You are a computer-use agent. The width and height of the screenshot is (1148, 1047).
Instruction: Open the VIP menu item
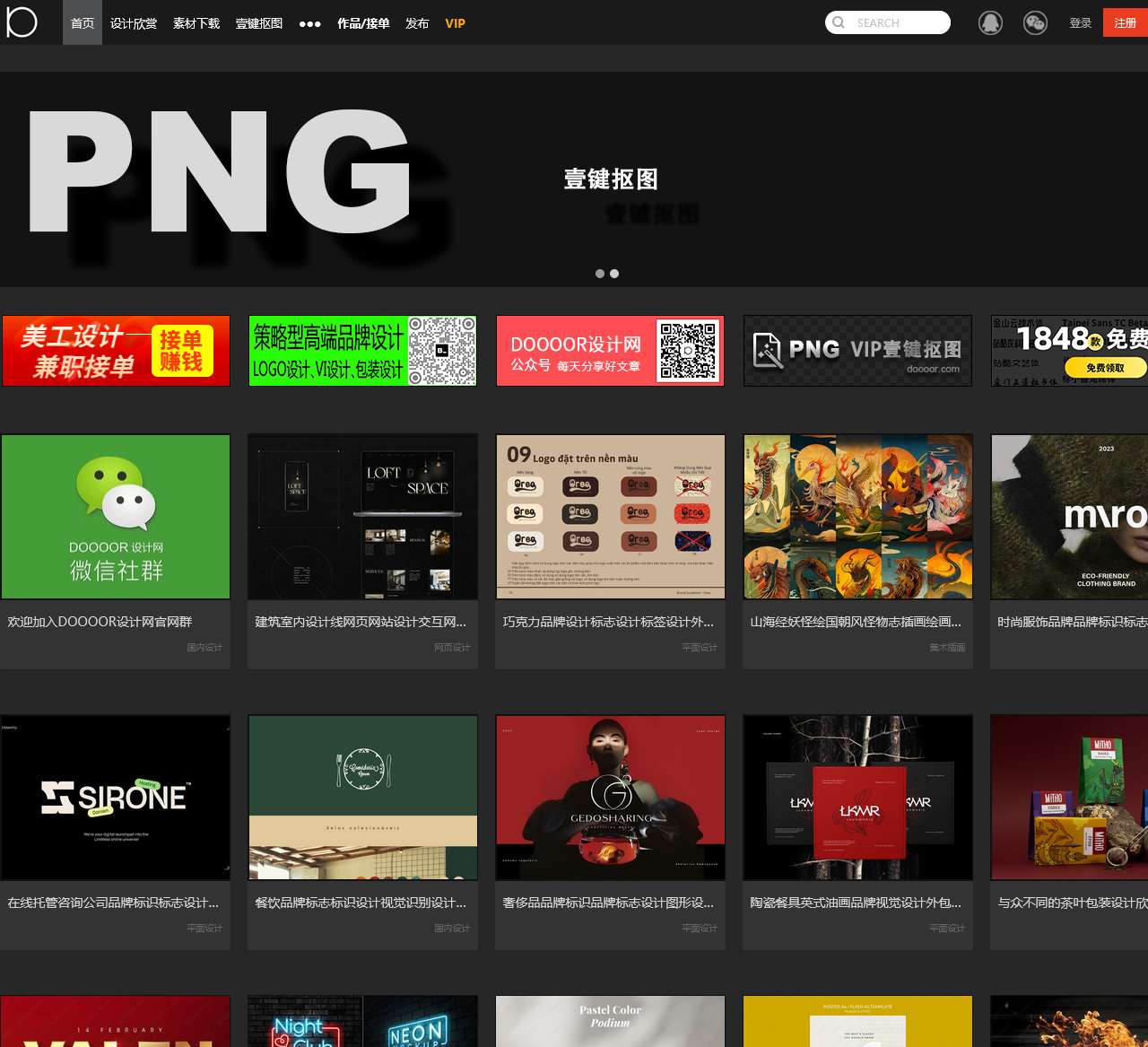[x=455, y=23]
